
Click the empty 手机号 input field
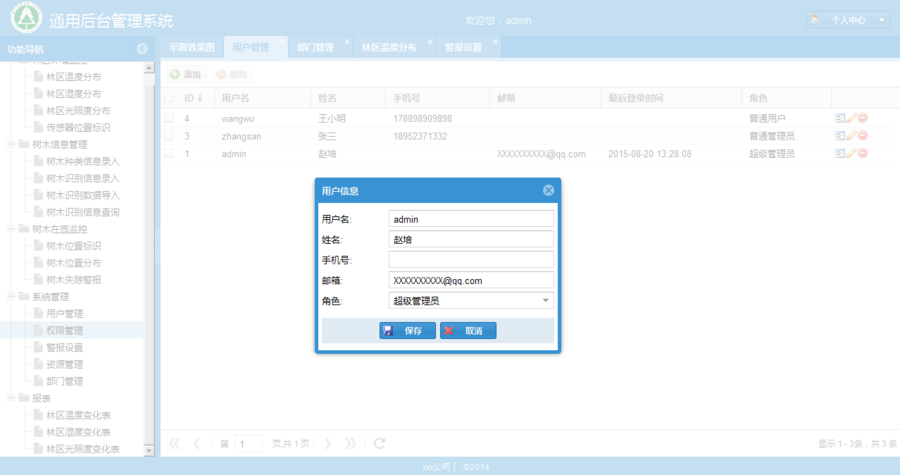point(471,260)
